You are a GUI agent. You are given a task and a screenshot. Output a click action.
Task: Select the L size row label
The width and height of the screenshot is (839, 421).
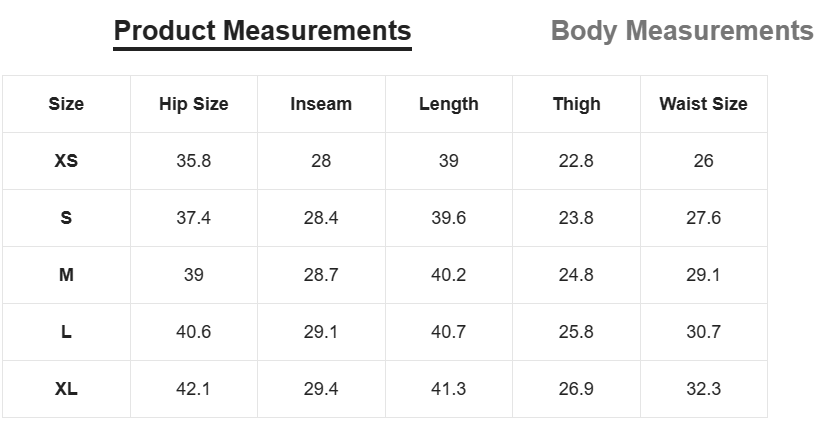66,332
